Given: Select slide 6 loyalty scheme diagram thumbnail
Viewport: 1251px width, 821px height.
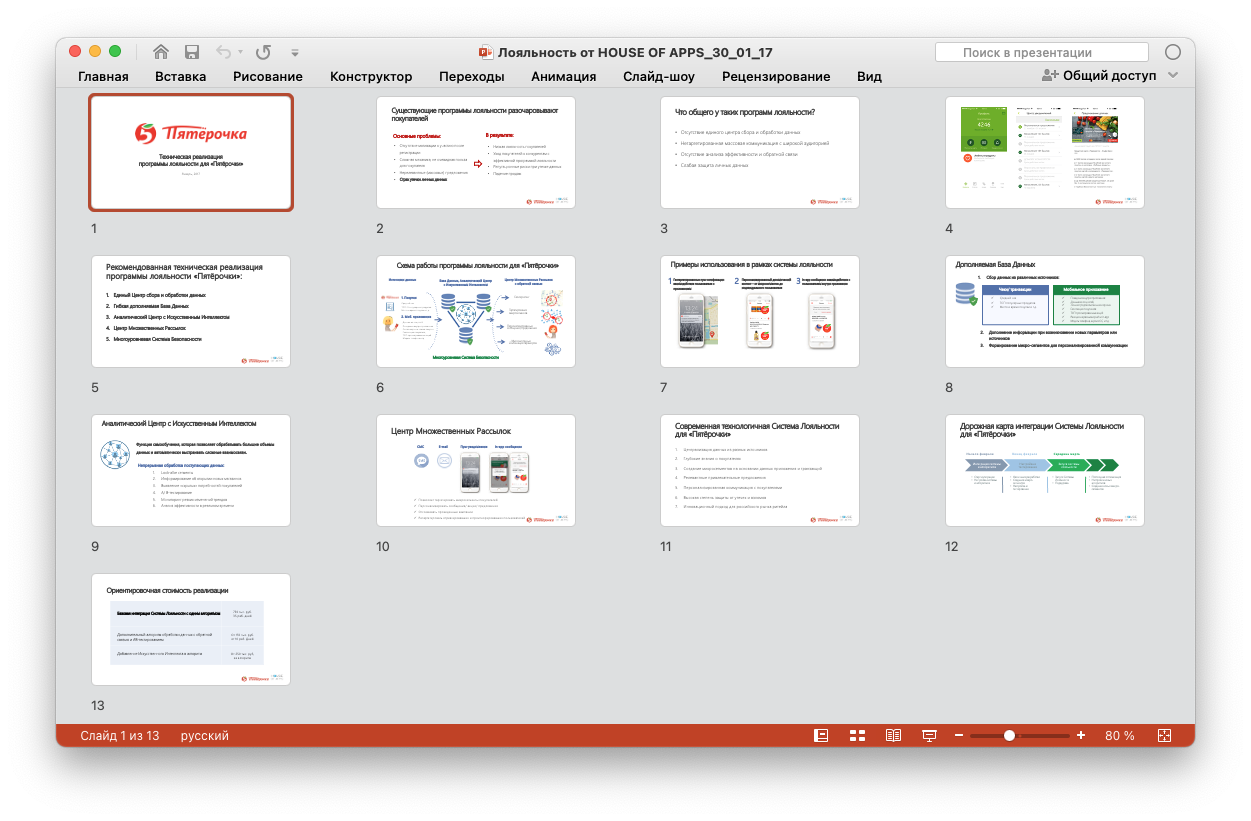Looking at the screenshot, I should point(476,311).
